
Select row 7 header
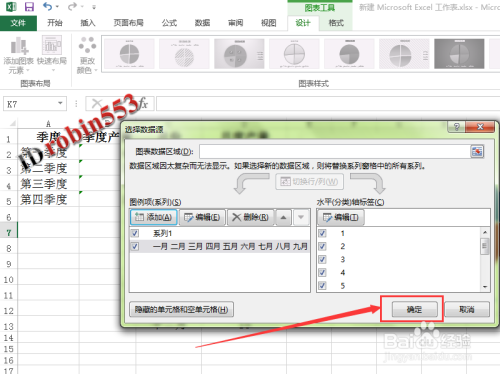coord(9,233)
